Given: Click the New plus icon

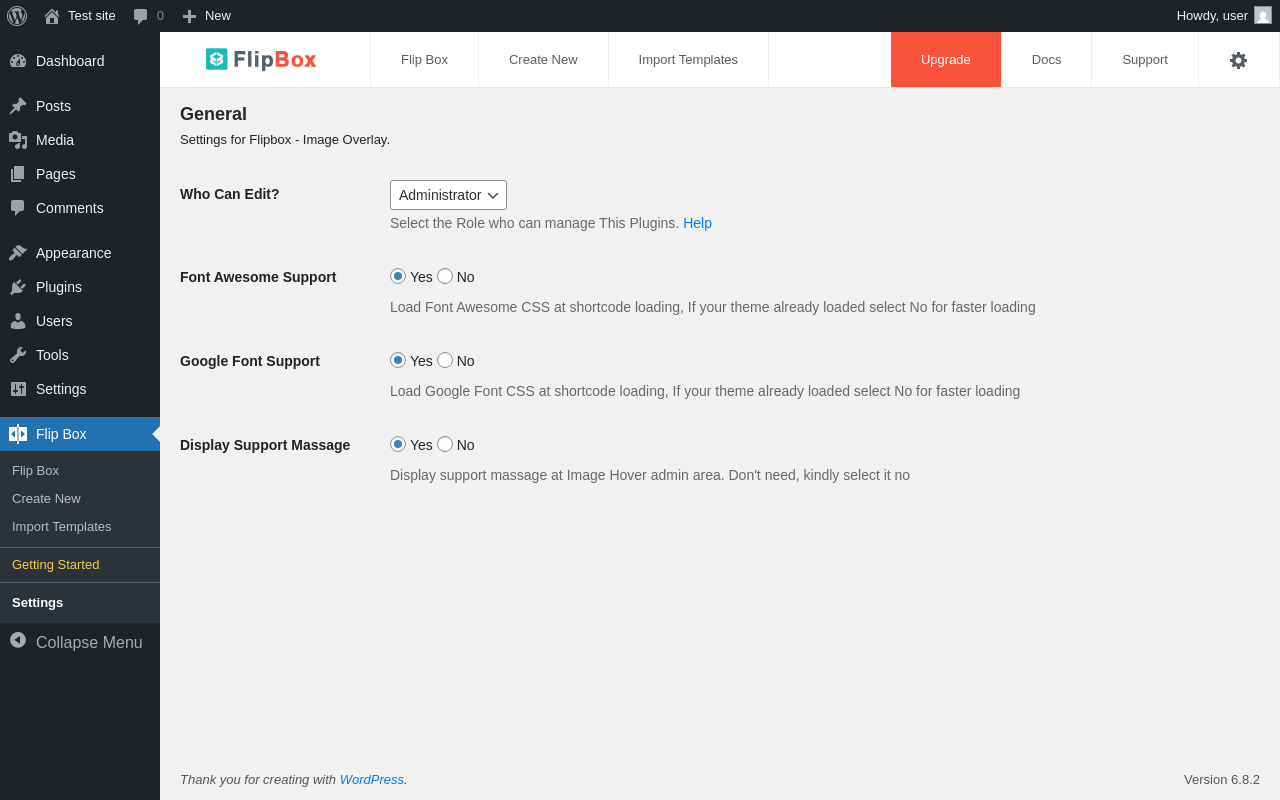Looking at the screenshot, I should (x=189, y=16).
